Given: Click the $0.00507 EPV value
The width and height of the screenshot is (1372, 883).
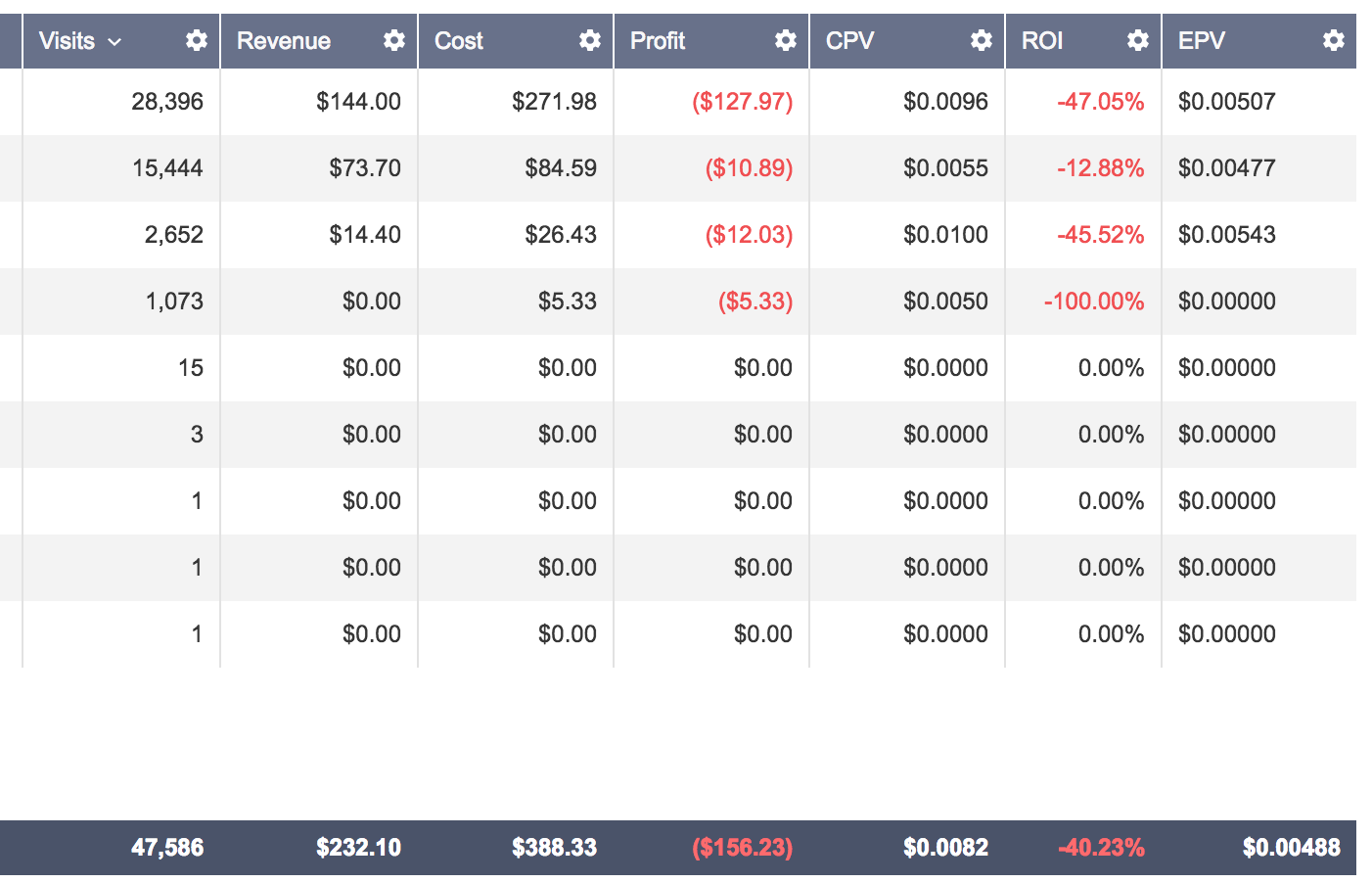Looking at the screenshot, I should (1227, 102).
